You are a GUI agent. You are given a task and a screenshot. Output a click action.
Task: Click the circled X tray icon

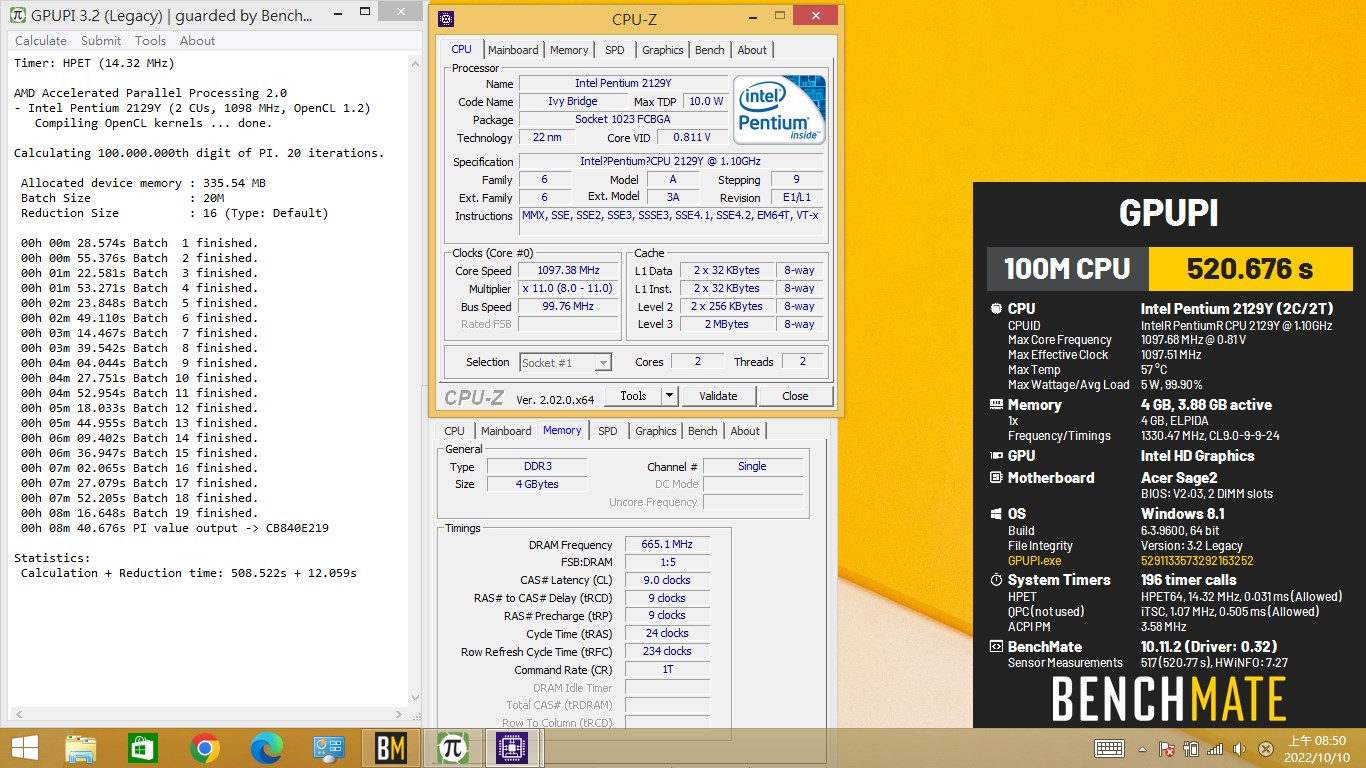[1265, 749]
